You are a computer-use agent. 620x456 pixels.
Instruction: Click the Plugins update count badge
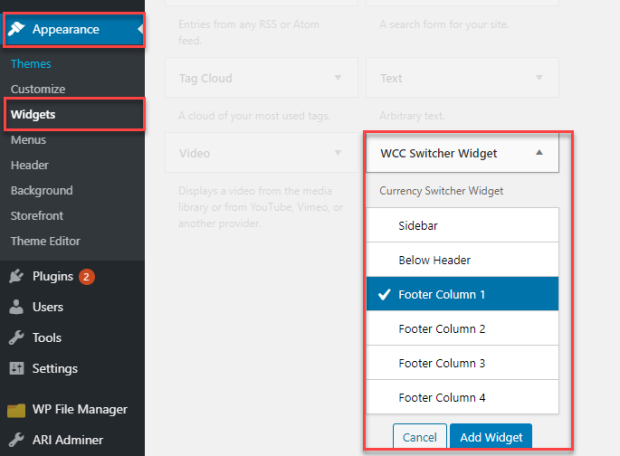(87, 276)
